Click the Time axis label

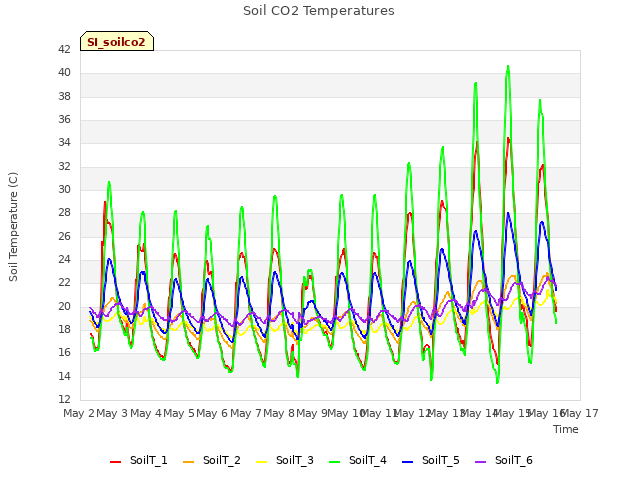coord(566,429)
